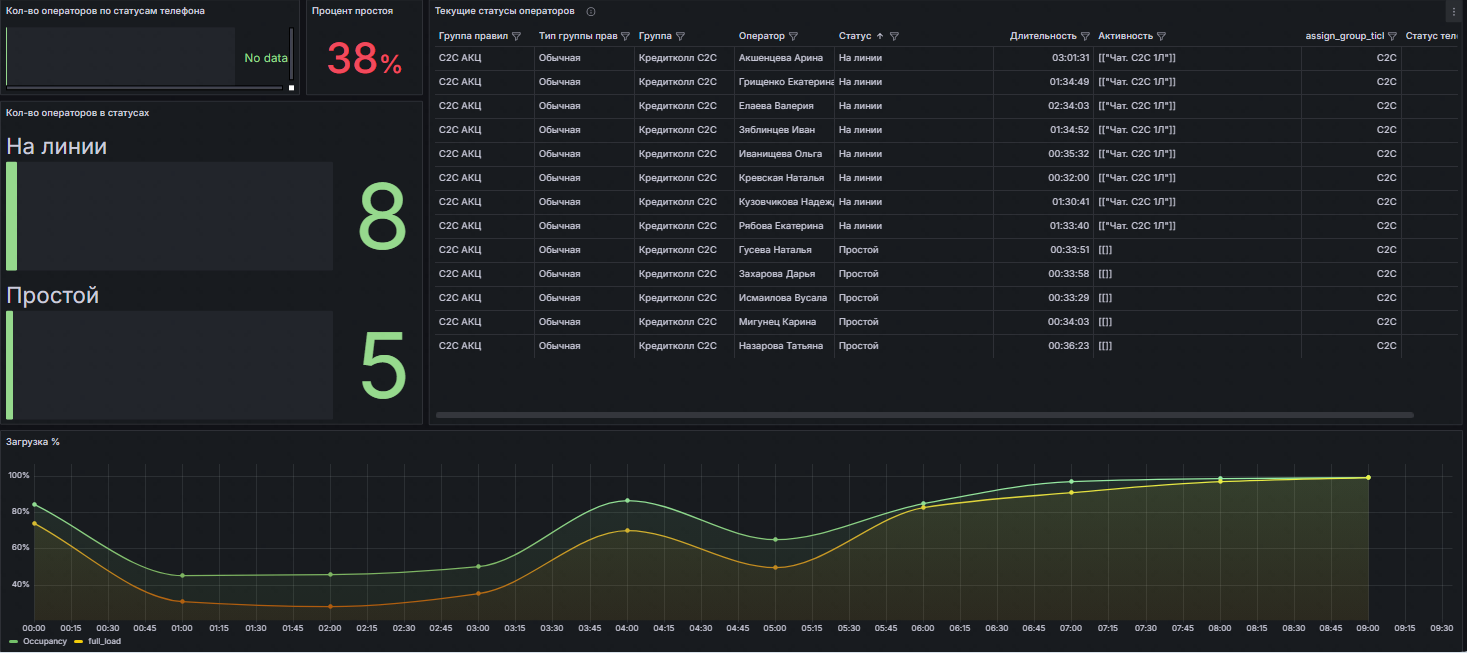Image resolution: width=1467 pixels, height=653 pixels.
Task: Filter the Активность column
Action: pos(1161,36)
